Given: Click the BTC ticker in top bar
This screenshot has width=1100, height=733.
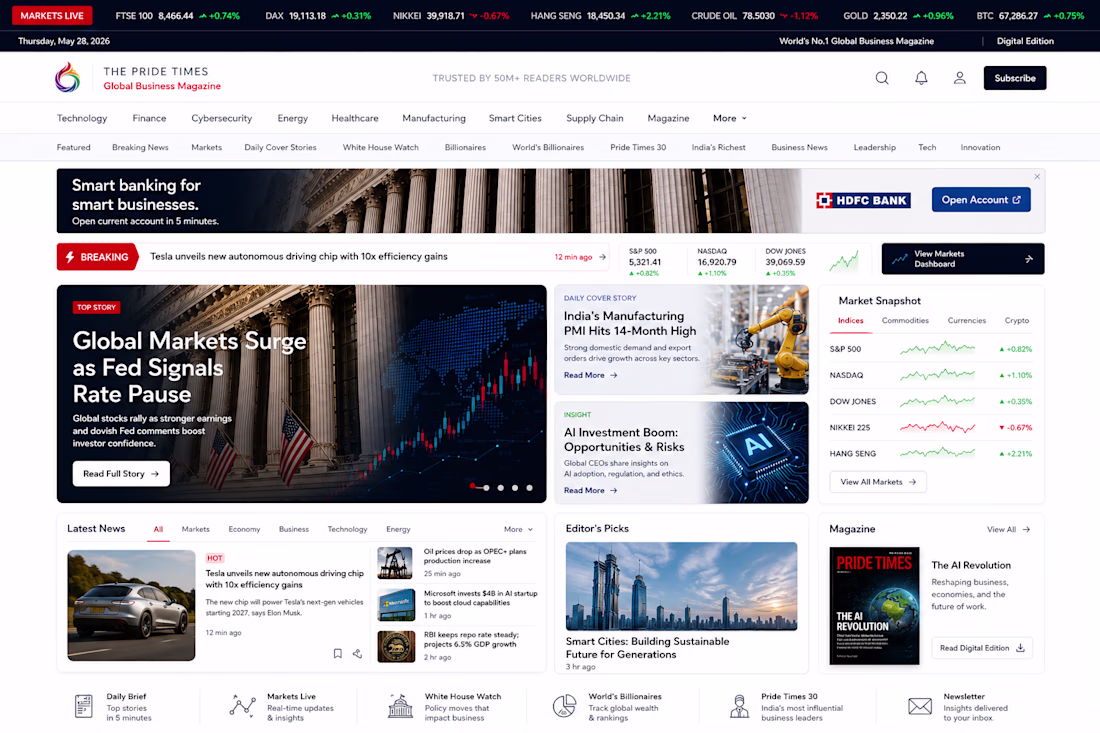Looking at the screenshot, I should tap(1030, 15).
